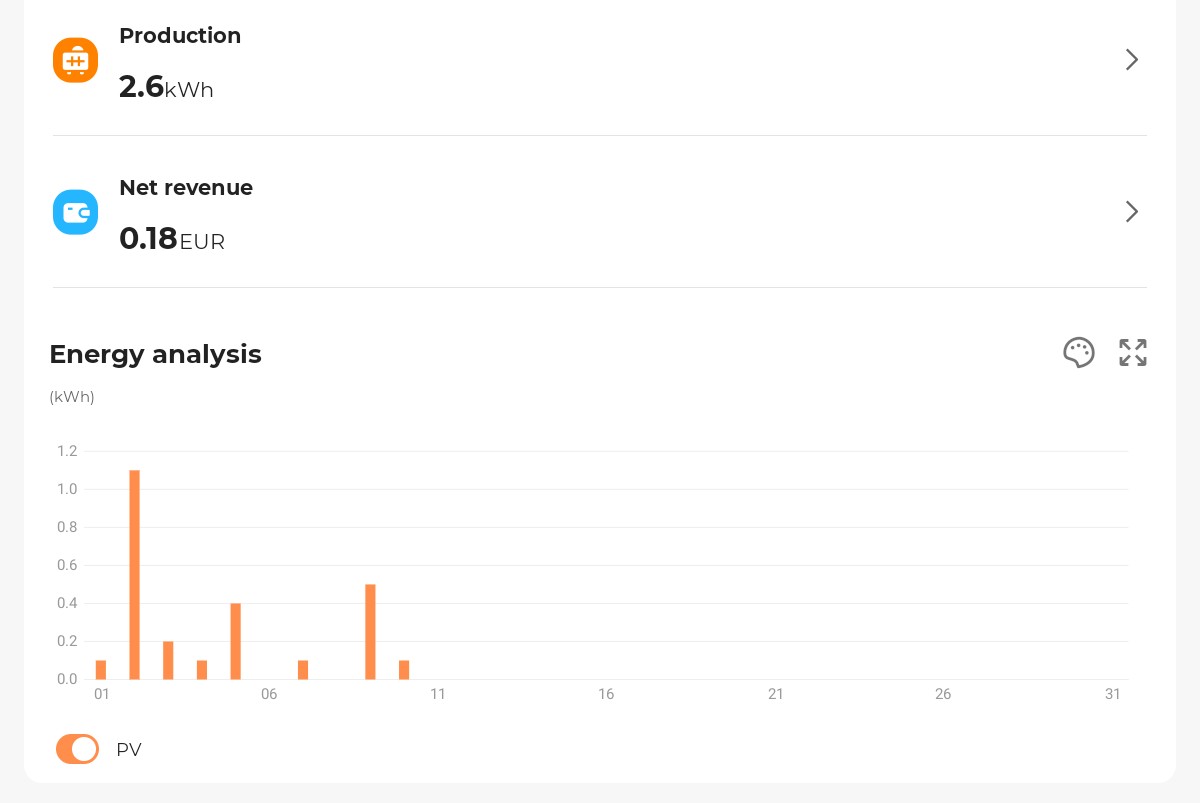The image size is (1200, 803).
Task: Select the small bar for day 07
Action: point(303,670)
